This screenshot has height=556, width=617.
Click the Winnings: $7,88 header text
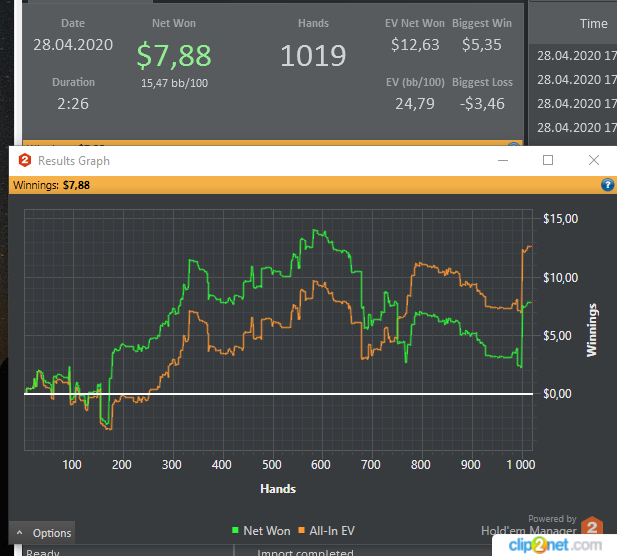tap(52, 185)
